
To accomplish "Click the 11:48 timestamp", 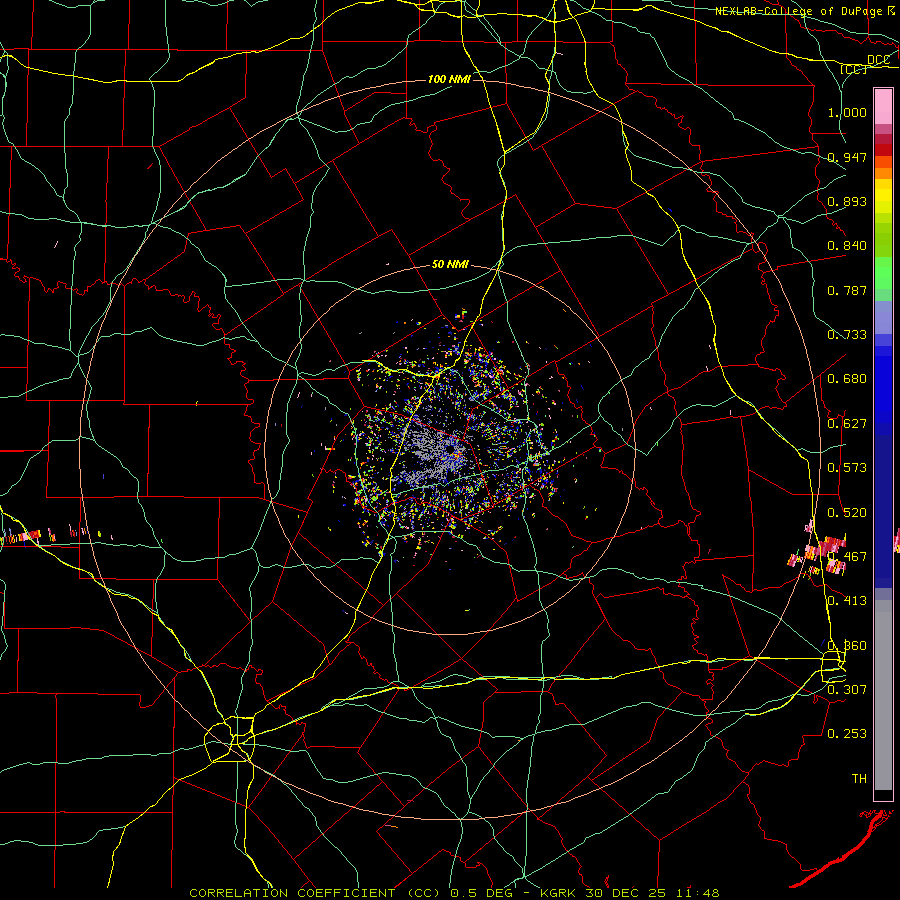I will point(697,893).
